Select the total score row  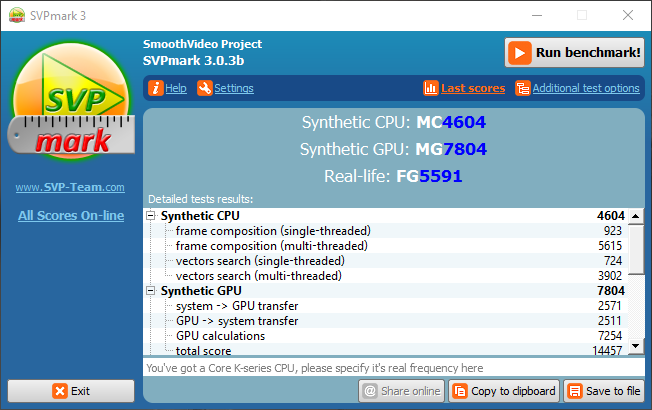click(x=385, y=350)
